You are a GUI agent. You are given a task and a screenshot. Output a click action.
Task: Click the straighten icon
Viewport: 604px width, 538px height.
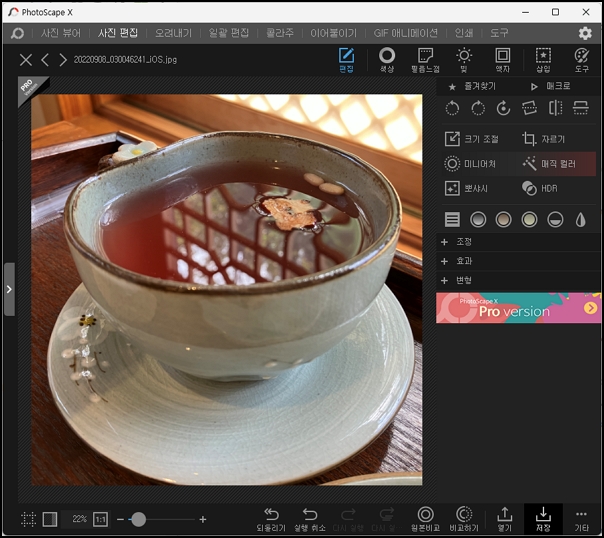coord(529,108)
